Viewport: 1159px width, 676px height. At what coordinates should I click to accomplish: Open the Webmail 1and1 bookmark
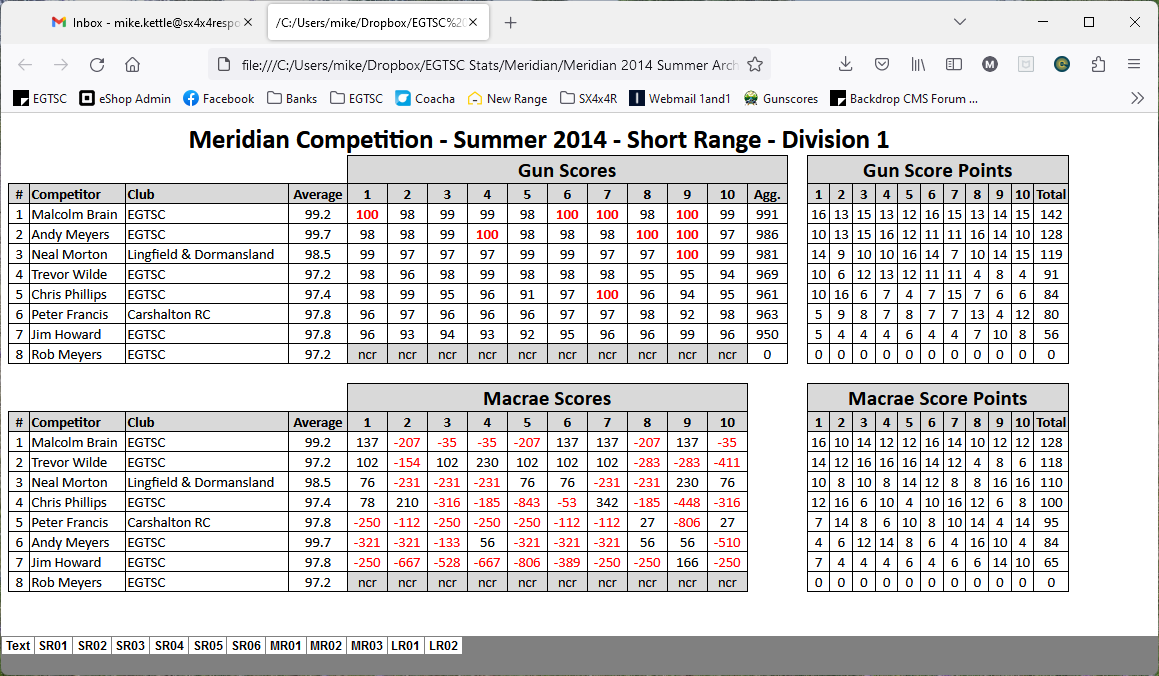pyautogui.click(x=680, y=98)
